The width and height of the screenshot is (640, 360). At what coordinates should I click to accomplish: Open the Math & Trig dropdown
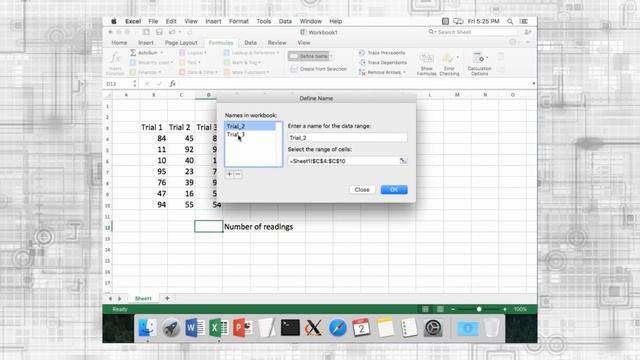tap(242, 62)
